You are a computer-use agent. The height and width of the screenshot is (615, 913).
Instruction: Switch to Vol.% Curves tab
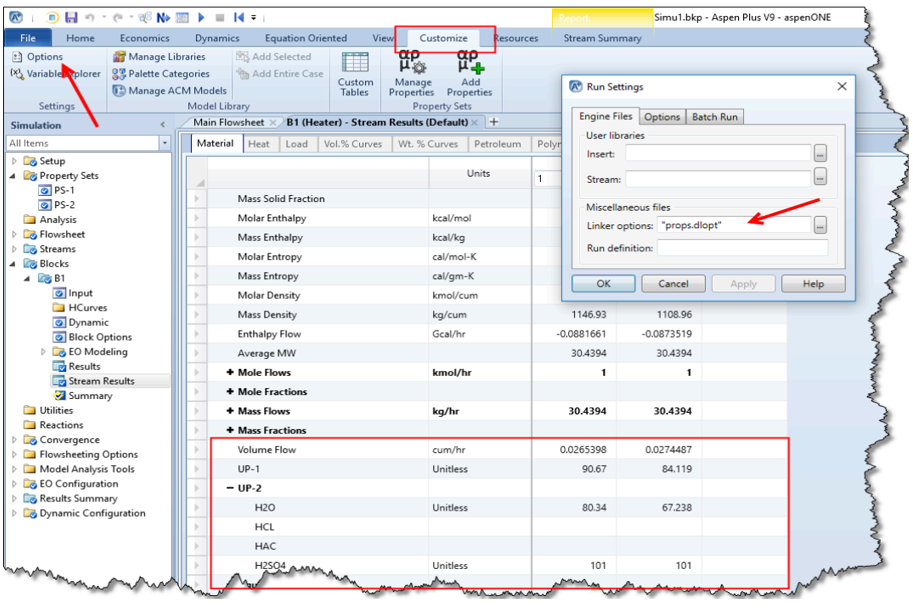tap(353, 144)
